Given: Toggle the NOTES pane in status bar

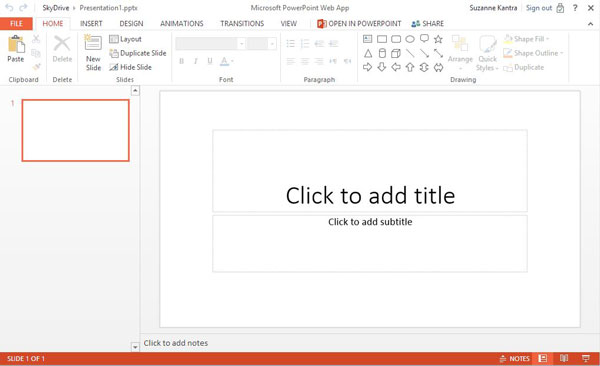Looking at the screenshot, I should pyautogui.click(x=515, y=359).
